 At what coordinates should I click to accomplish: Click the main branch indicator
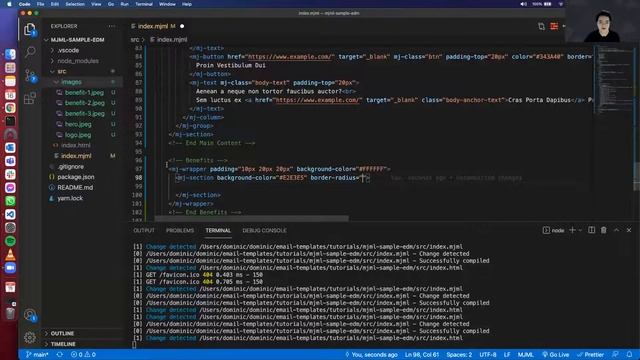click(37, 355)
